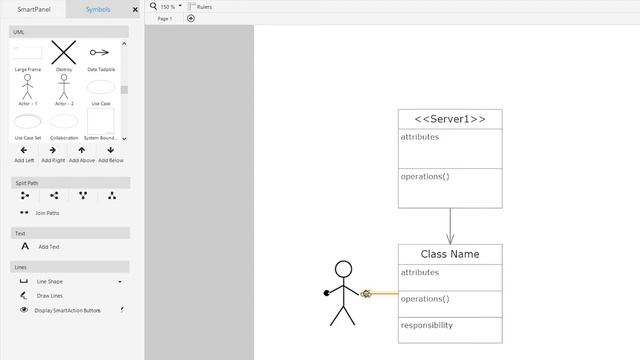The height and width of the screenshot is (360, 640).
Task: Click the UML library header
Action: pos(69,32)
